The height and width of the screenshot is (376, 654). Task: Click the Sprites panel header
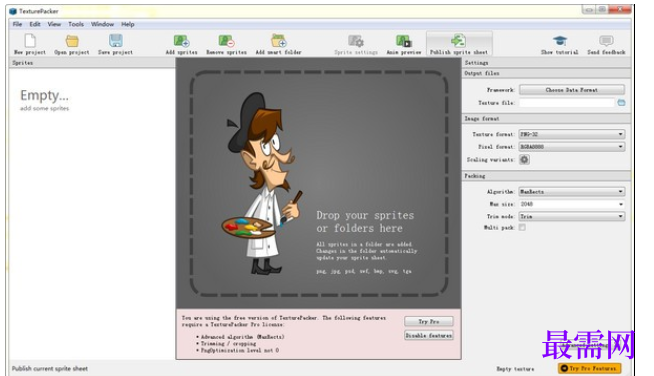[x=92, y=63]
